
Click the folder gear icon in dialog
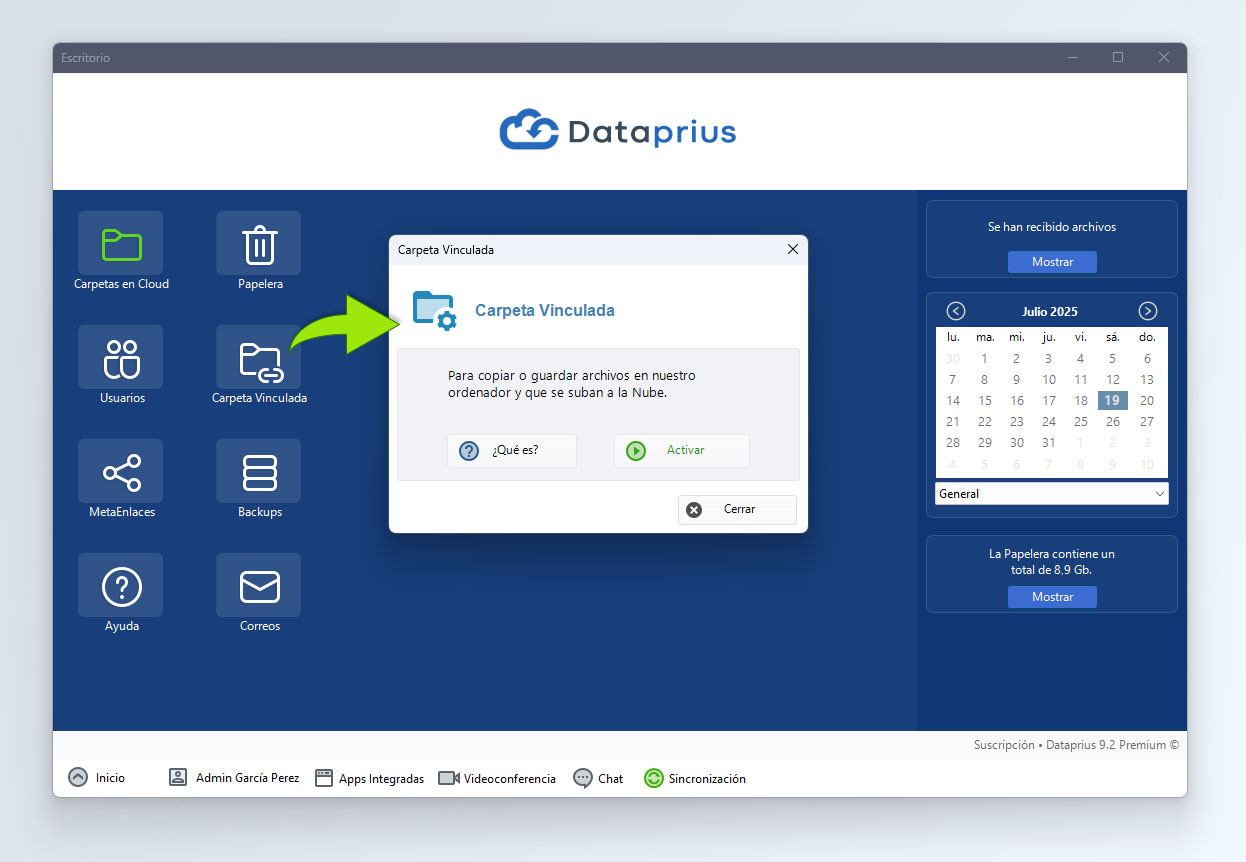[435, 311]
